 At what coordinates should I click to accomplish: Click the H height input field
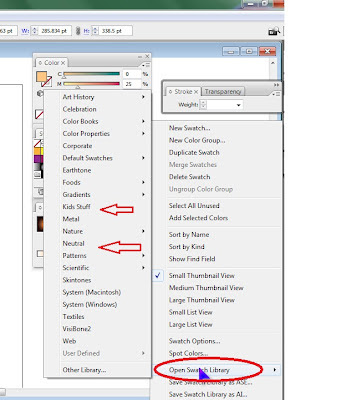pyautogui.click(x=116, y=31)
